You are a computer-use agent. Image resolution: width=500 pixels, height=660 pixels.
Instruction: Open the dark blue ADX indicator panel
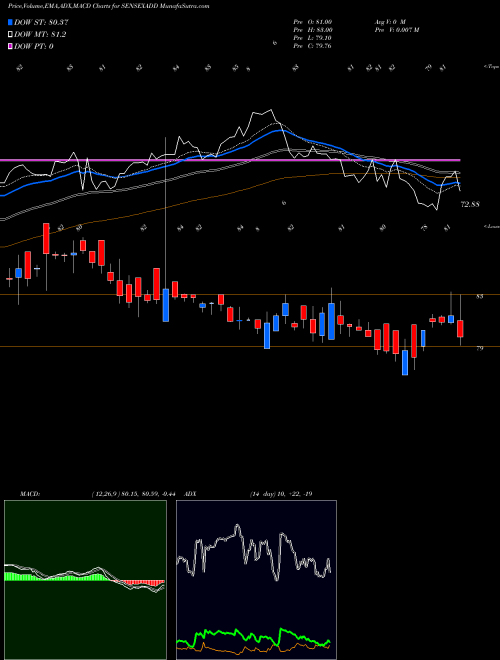(x=256, y=580)
